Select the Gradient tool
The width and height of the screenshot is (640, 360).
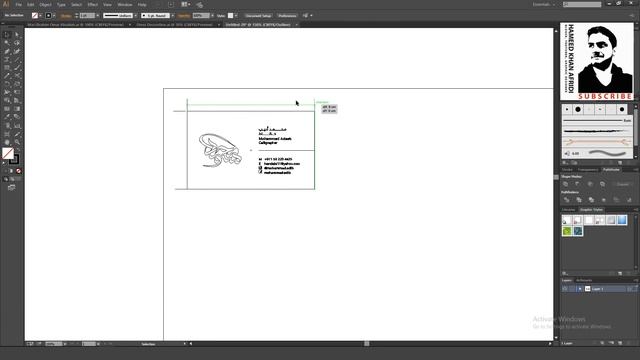pyautogui.click(x=17, y=109)
